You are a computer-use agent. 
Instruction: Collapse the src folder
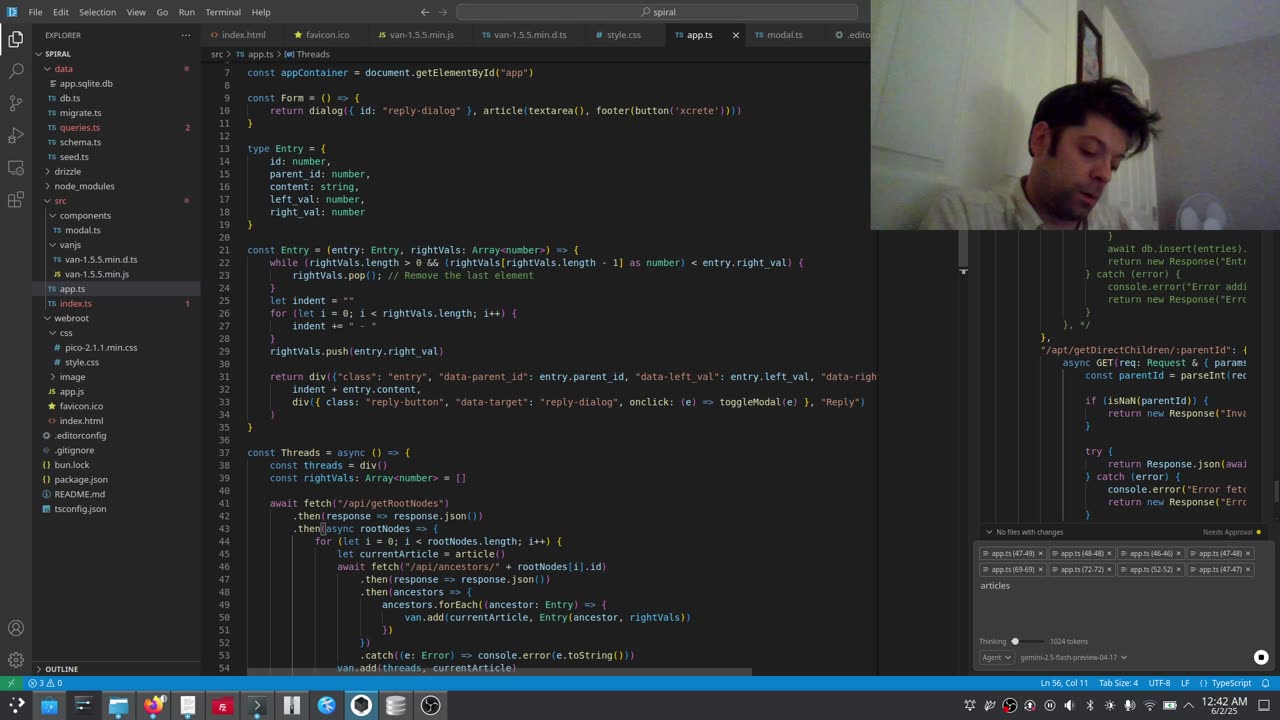click(x=116, y=201)
